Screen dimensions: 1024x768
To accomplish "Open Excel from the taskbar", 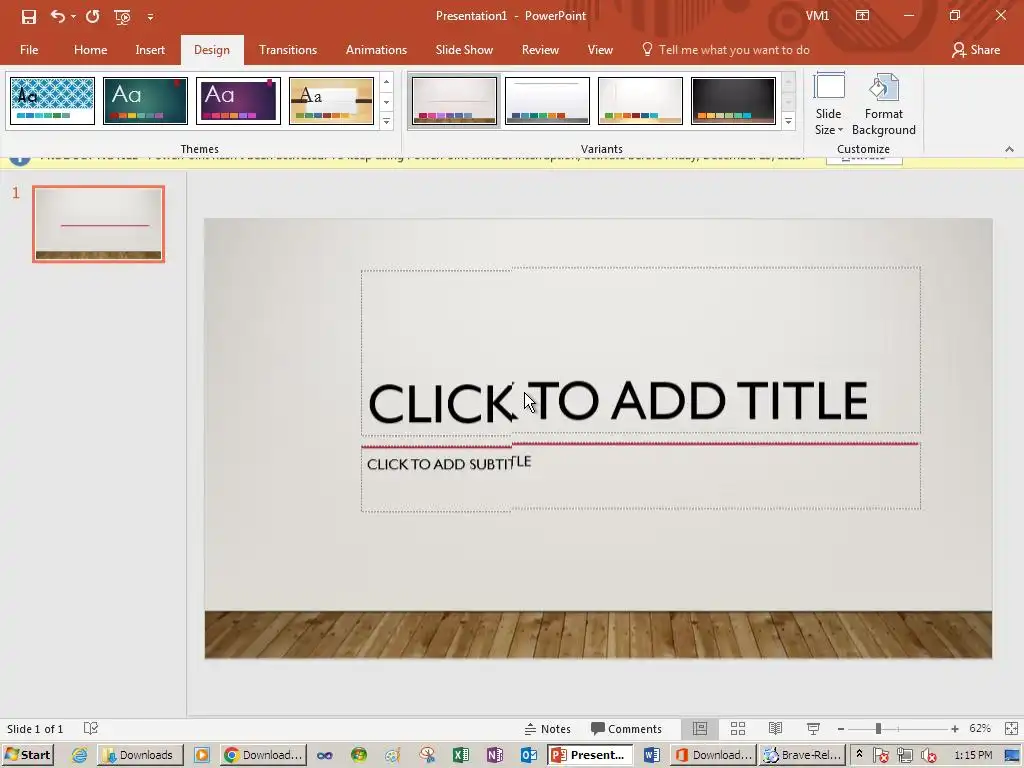I will click(x=460, y=755).
